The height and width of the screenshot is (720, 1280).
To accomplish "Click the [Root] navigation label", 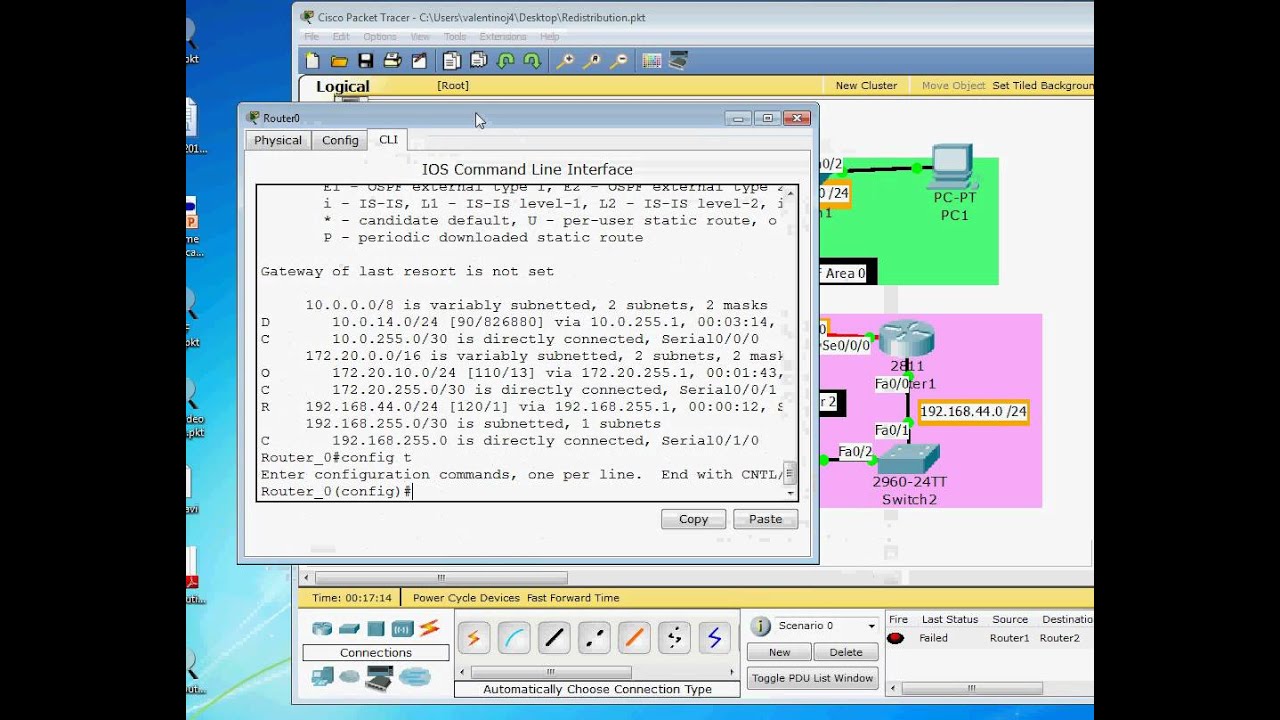I will [x=453, y=86].
